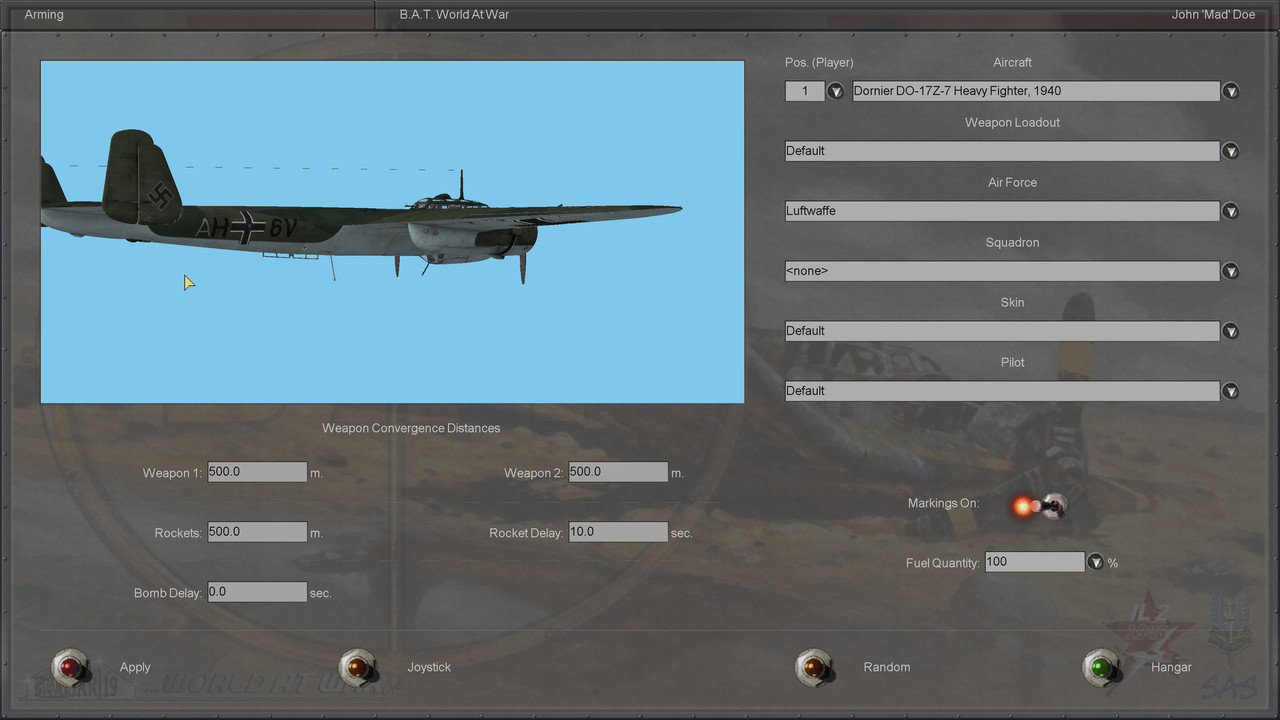Click the Luftwaffe air force field
This screenshot has height=720, width=1280.
click(1002, 211)
